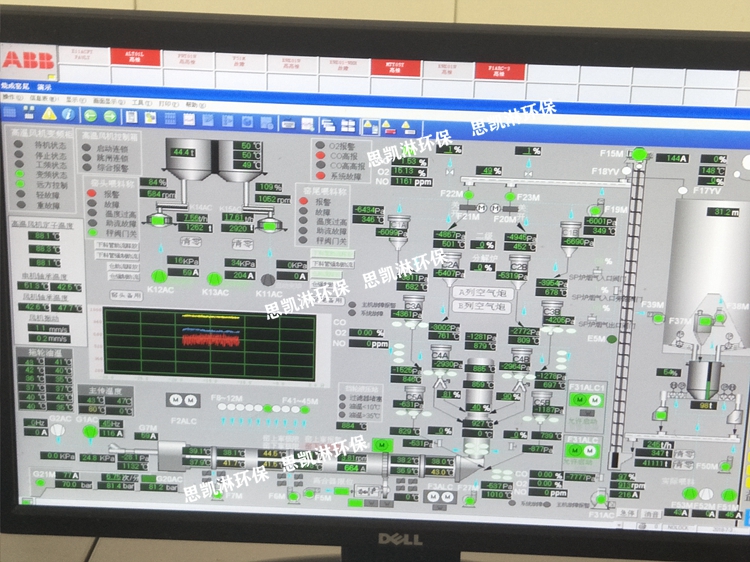Select the K12AC fan symbol

159,276
